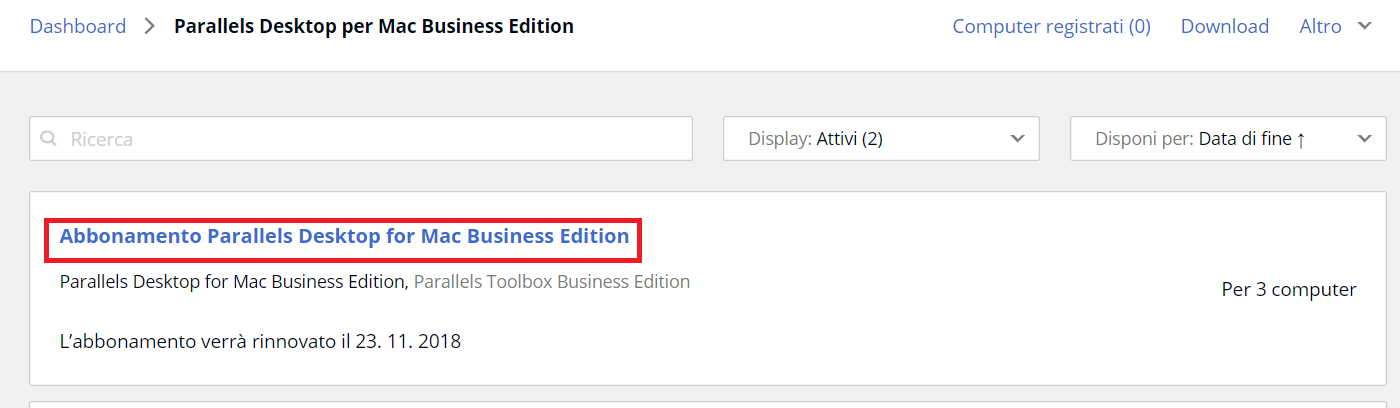Click the Per 3 computer label

coord(1288,290)
